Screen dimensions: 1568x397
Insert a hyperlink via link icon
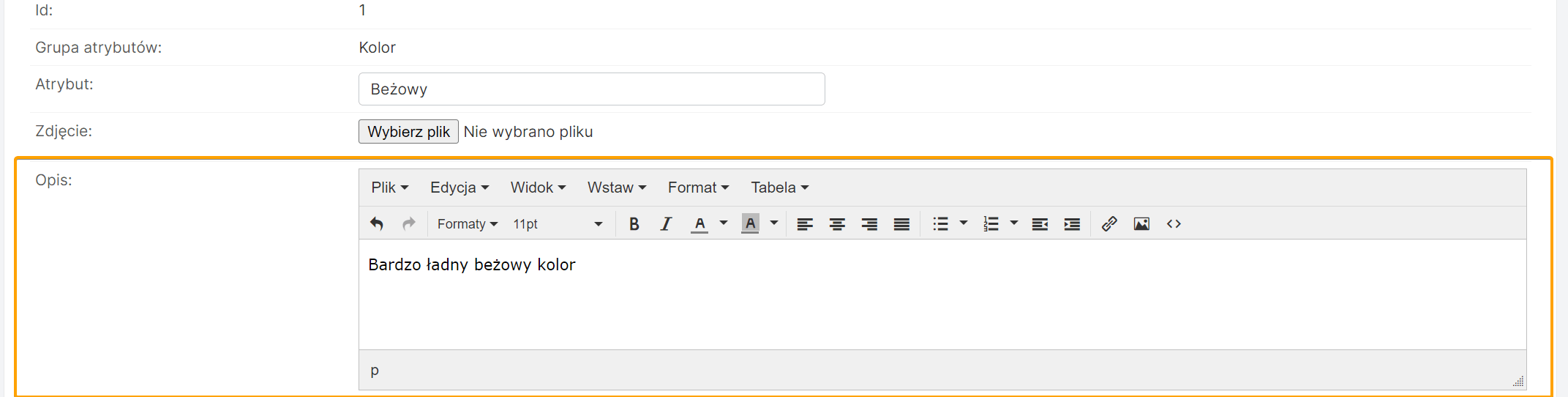click(x=1109, y=224)
